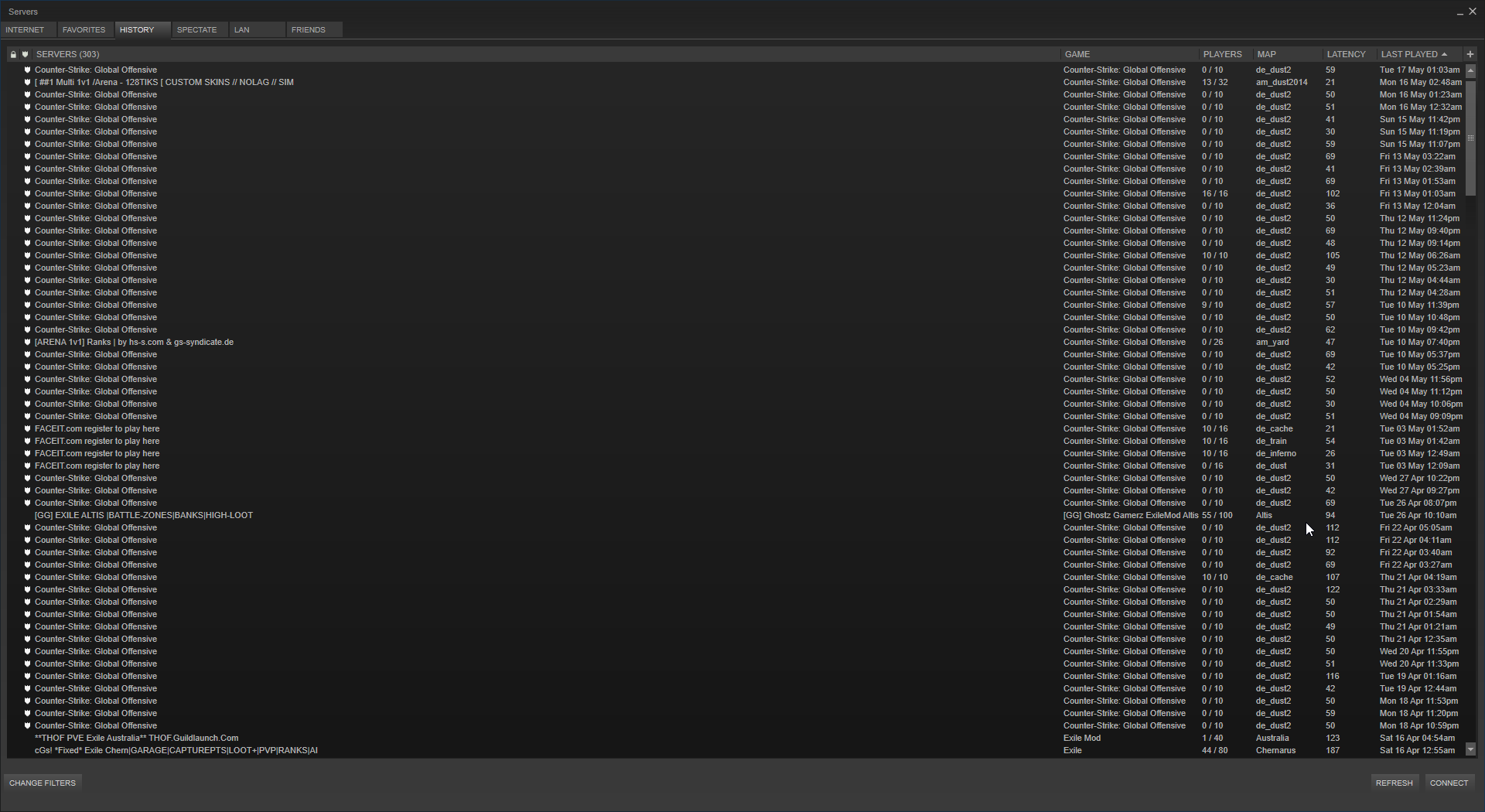Viewport: 1485px width, 812px height.
Task: Click VAC shield on server played Thu 12 May 06:26am
Action: pyautogui.click(x=27, y=255)
